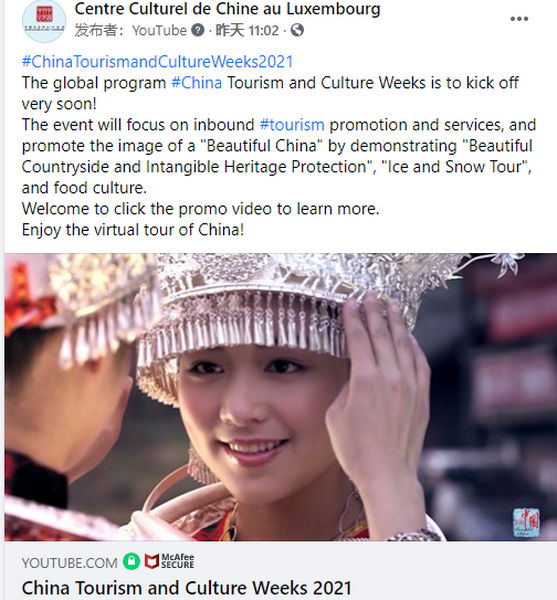This screenshot has width=557, height=600.
Task: Open the #China hashtag link
Action: tap(197, 83)
